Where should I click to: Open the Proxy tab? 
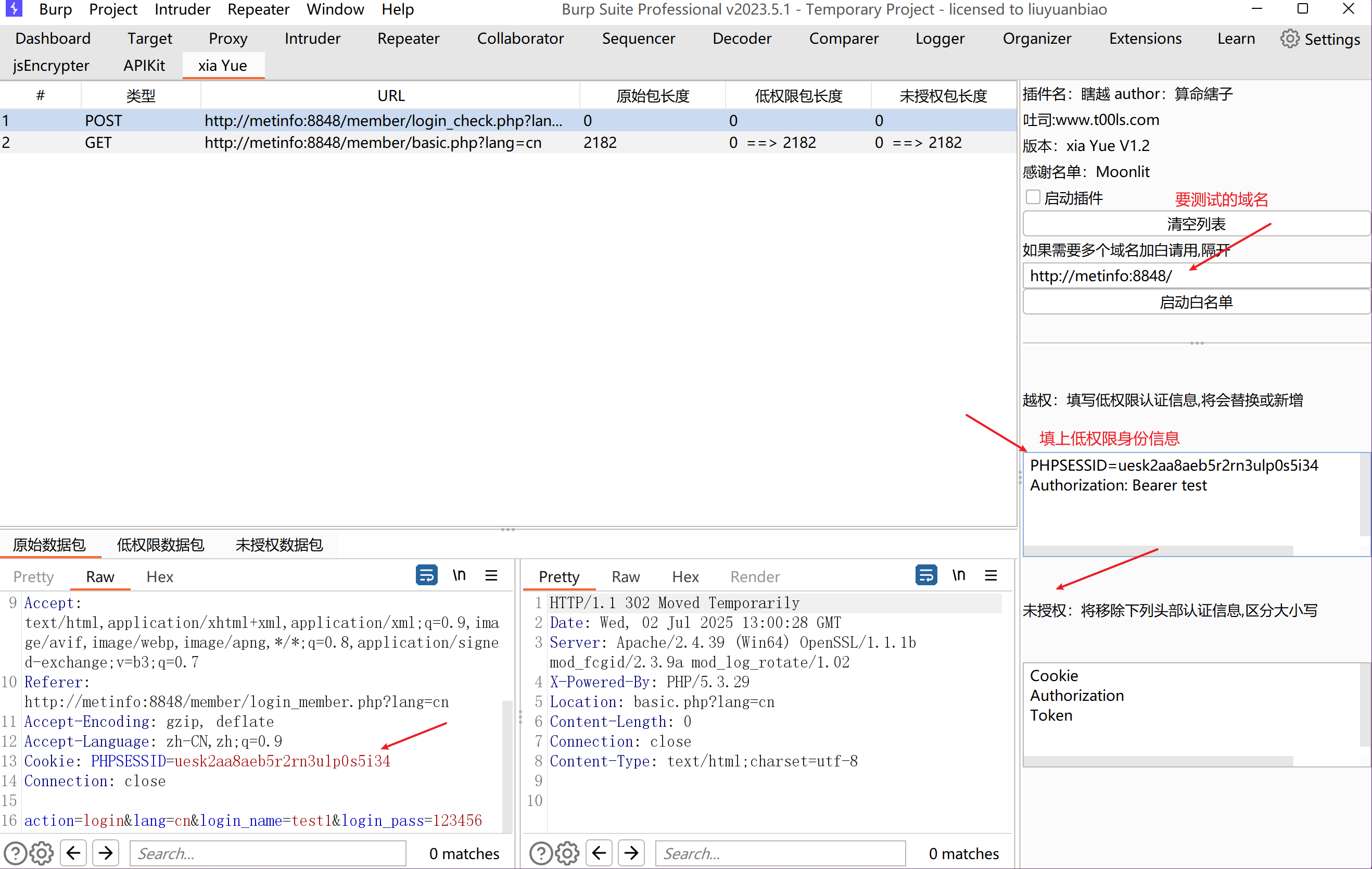click(x=228, y=38)
